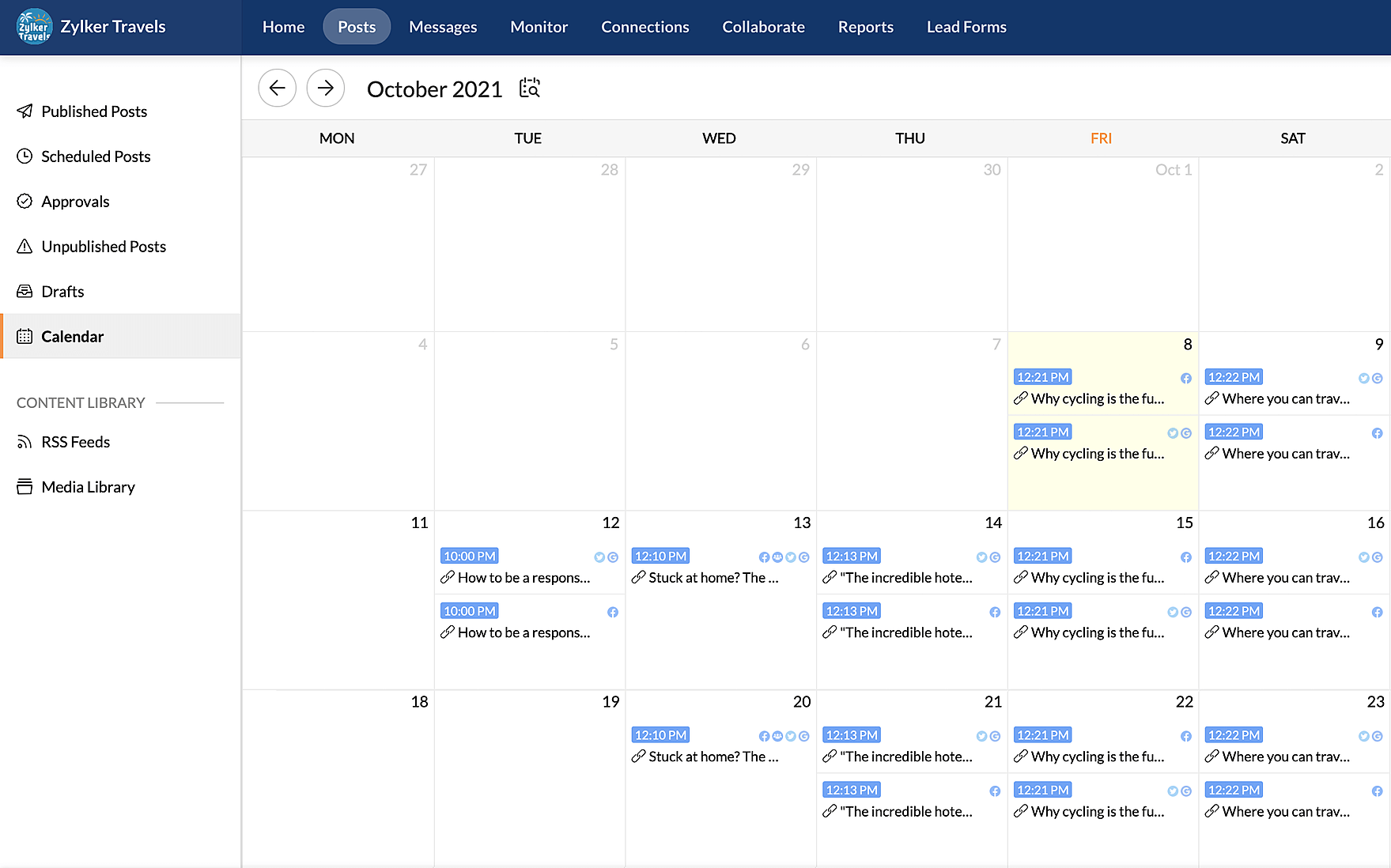Open Oct 8 second 'Why cycling is the fu...' post

[x=1098, y=454]
